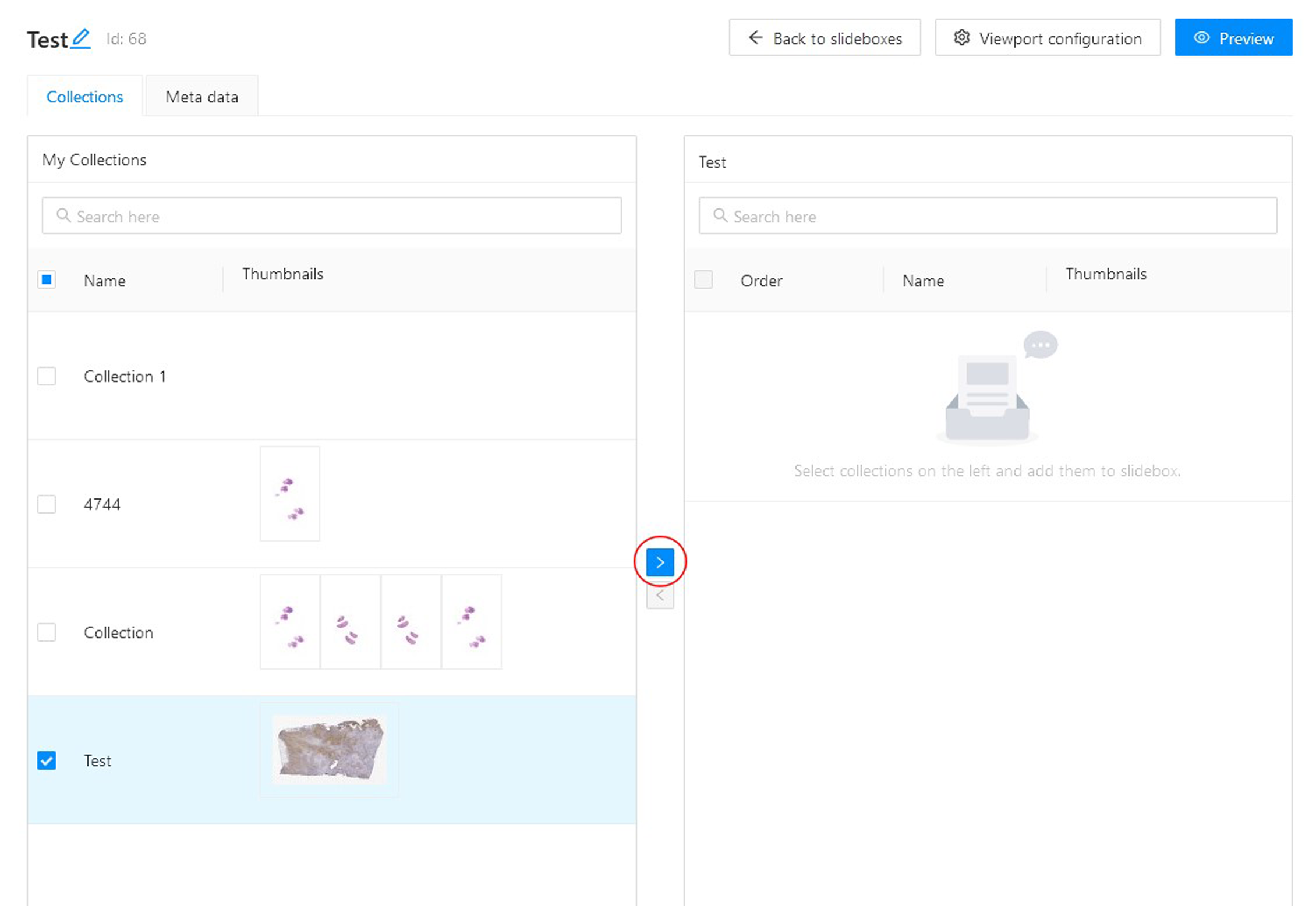
Task: Click the 4744 slide thumbnail
Action: click(x=289, y=494)
